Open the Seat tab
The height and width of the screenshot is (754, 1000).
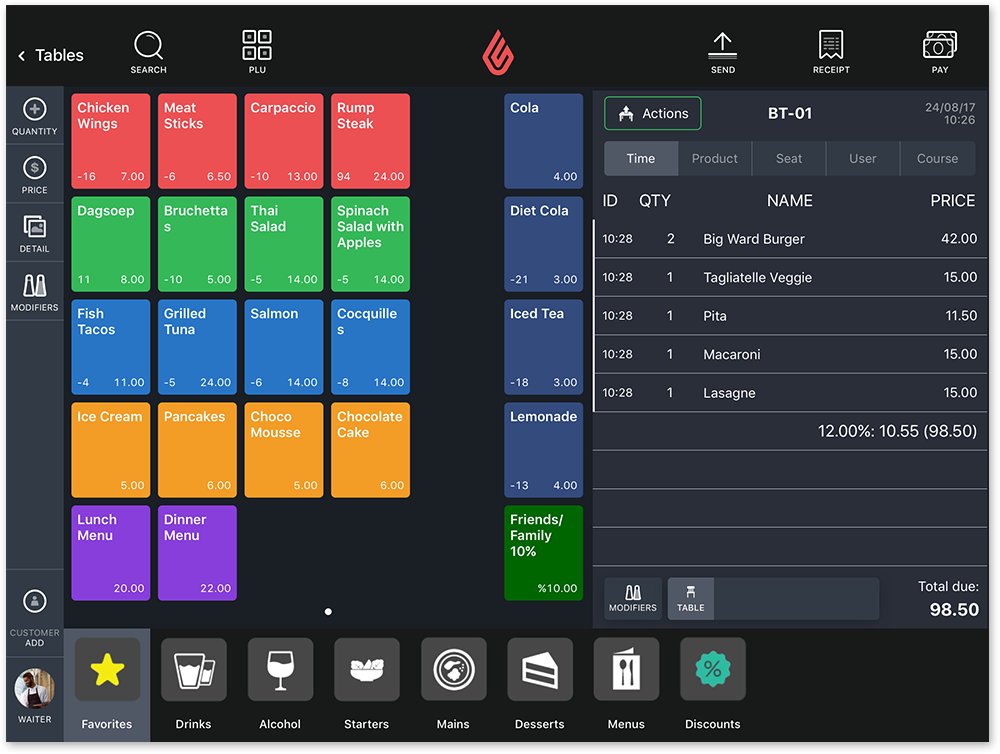(789, 158)
